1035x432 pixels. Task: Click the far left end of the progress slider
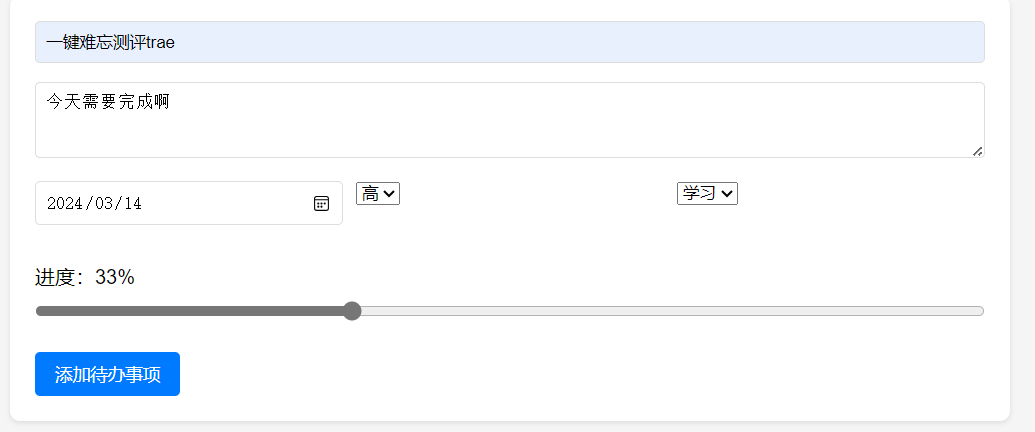tap(40, 311)
